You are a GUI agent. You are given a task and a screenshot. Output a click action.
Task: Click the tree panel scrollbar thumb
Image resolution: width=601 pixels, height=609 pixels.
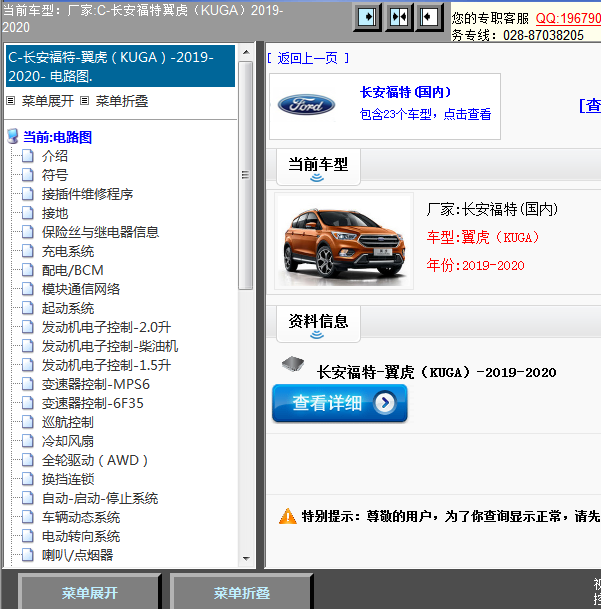click(246, 176)
